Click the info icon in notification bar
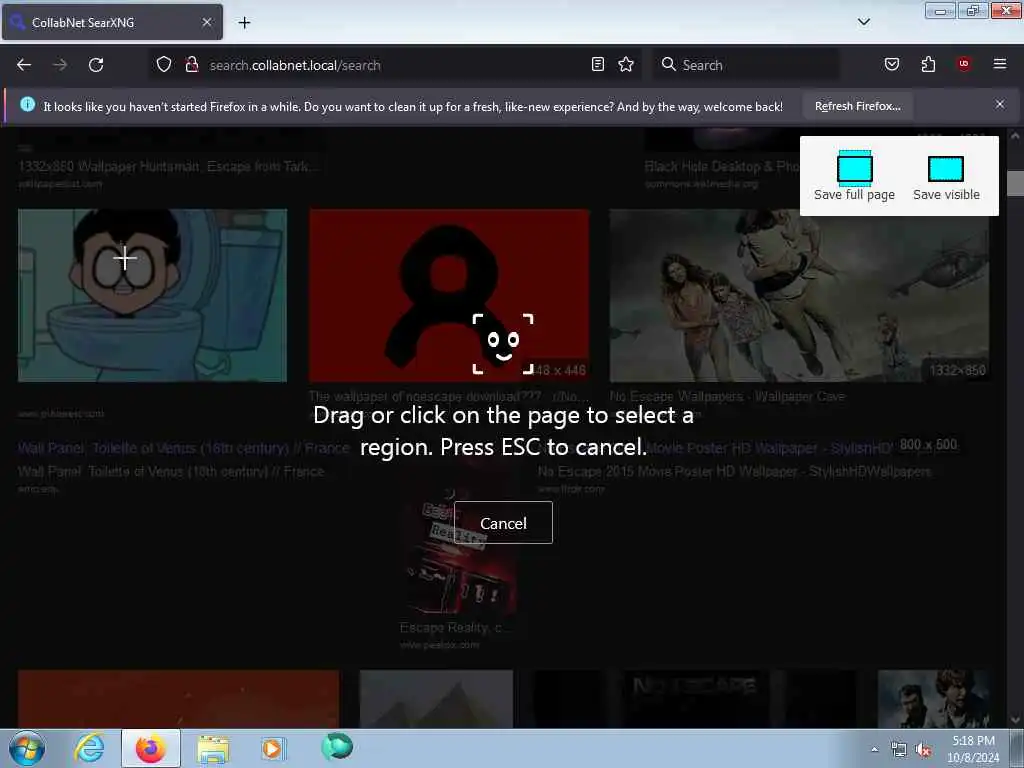The height and width of the screenshot is (768, 1024). coord(27,104)
